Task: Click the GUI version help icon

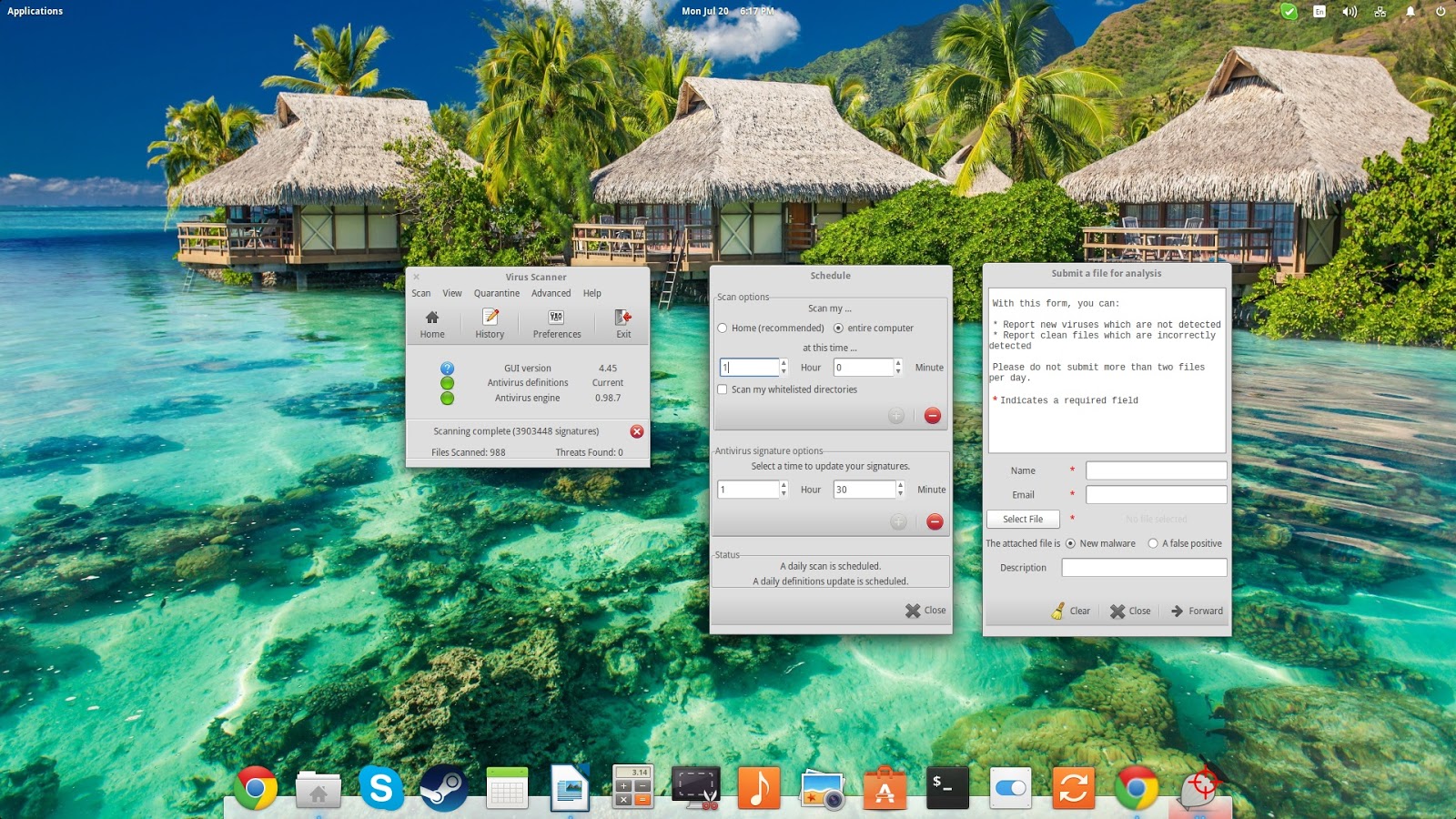Action: [445, 369]
